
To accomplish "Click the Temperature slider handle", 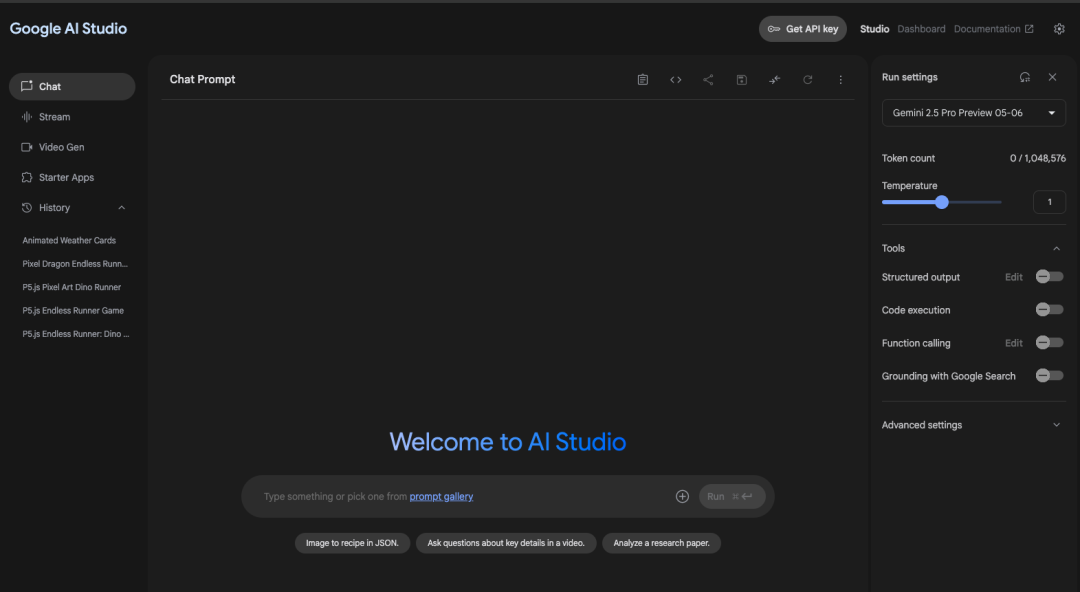I will tap(941, 202).
